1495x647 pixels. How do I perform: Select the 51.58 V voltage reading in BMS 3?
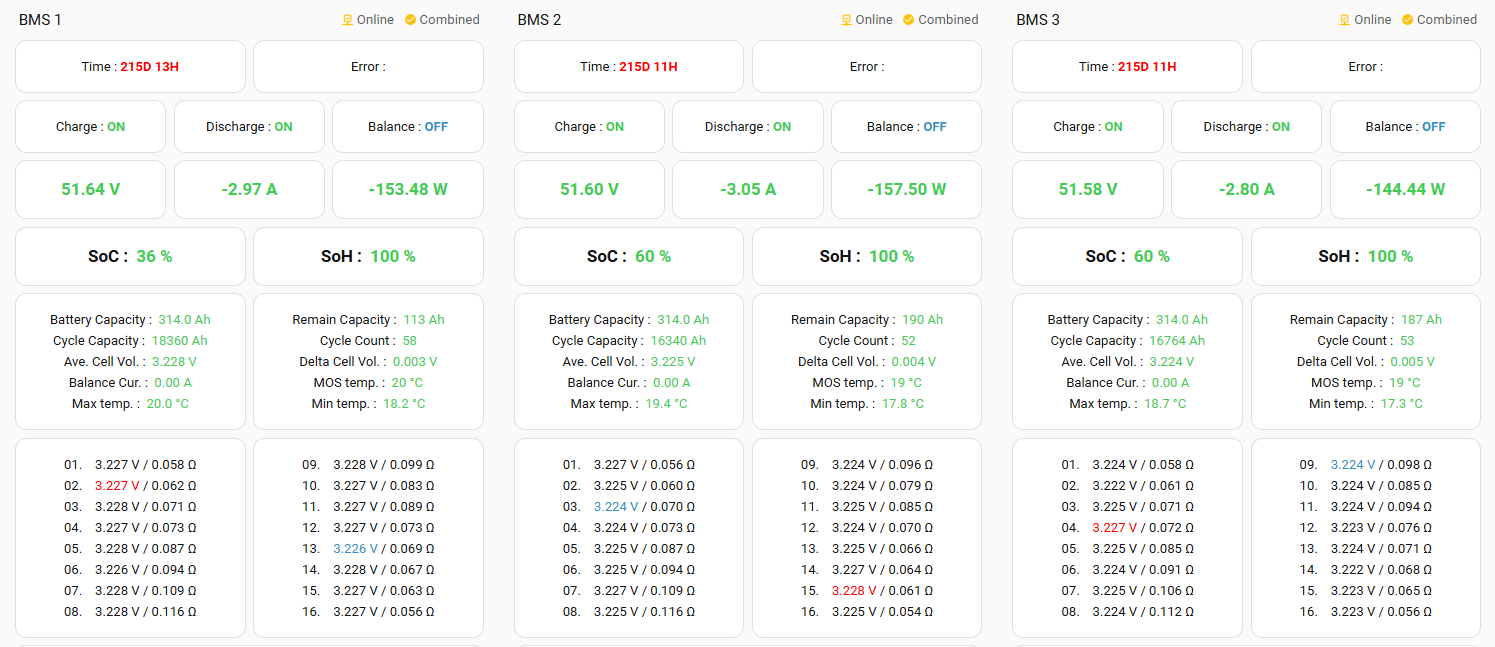click(1088, 189)
